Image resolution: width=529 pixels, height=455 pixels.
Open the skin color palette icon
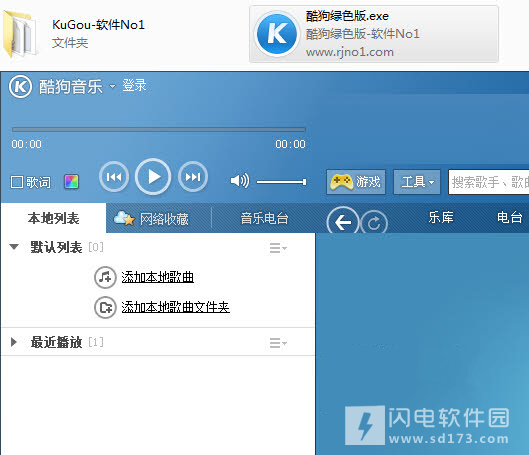(x=72, y=182)
